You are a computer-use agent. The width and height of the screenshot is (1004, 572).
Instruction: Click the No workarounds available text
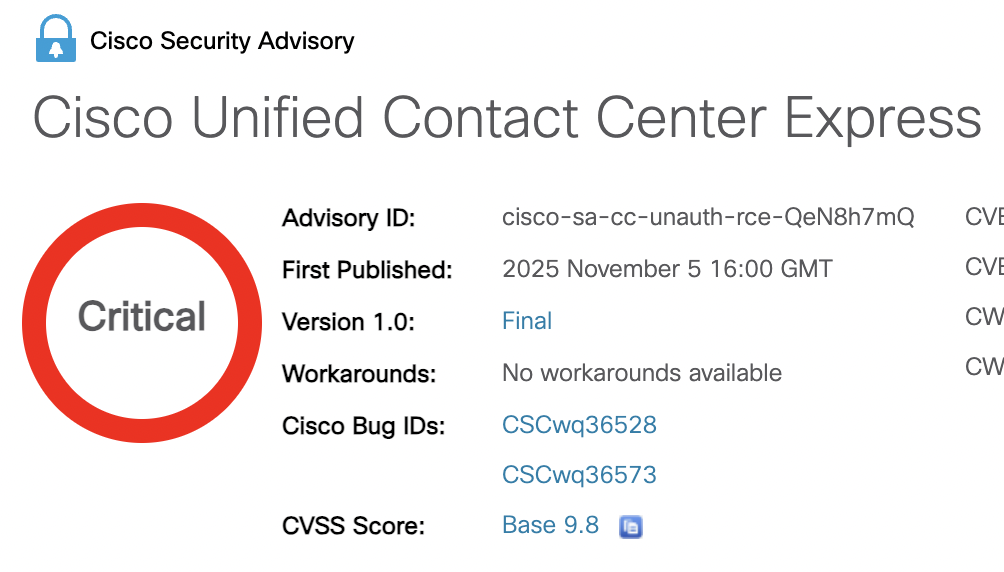(x=642, y=373)
